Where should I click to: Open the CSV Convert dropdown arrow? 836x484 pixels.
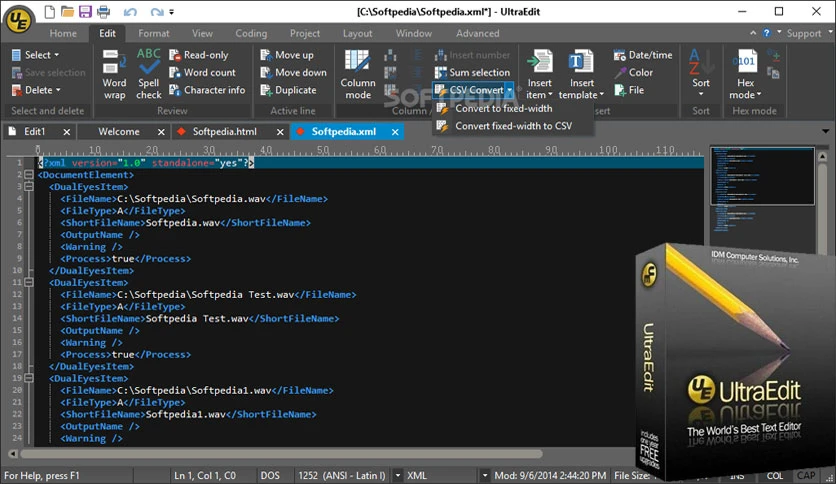coord(510,90)
